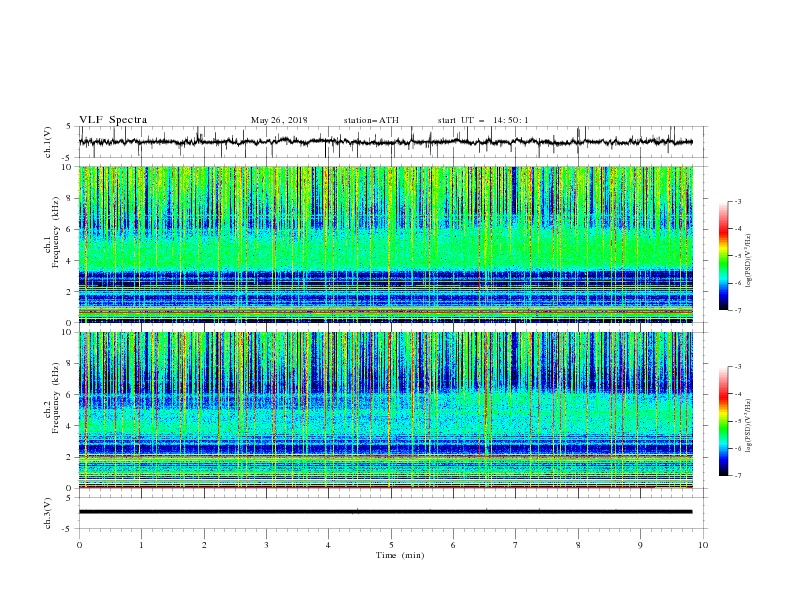This screenshot has height=612, width=792.
Task: Click time axis tick label "9"
Action: tap(640, 545)
